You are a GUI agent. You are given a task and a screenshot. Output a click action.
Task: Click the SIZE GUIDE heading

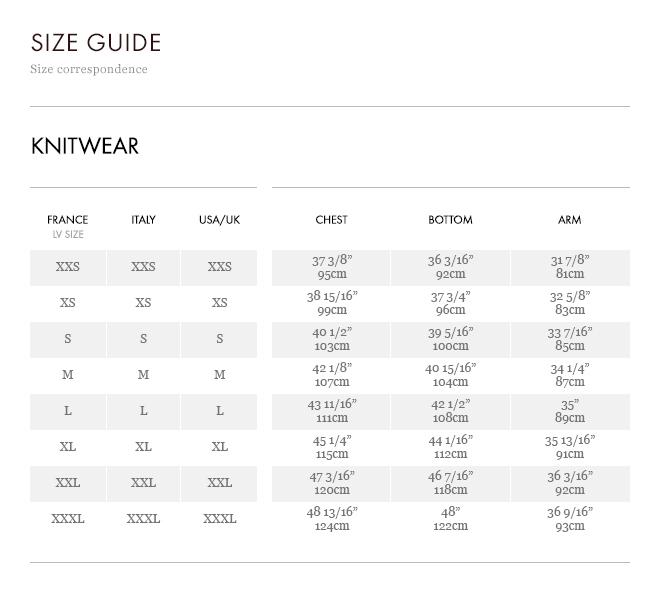click(x=96, y=43)
